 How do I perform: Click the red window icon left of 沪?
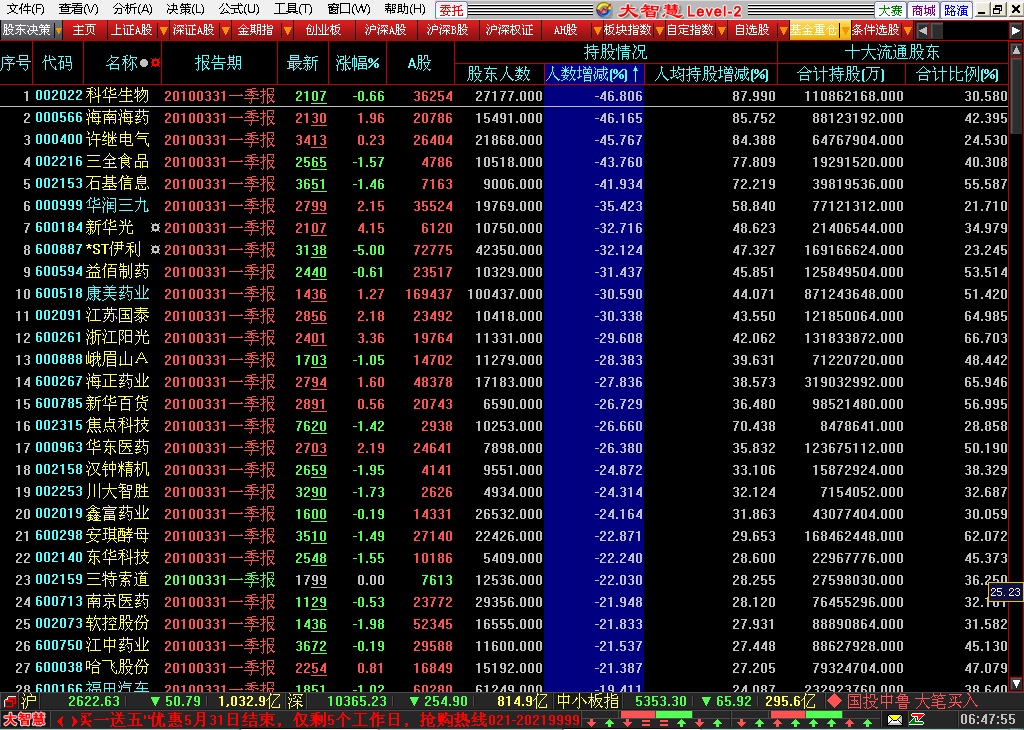[x=9, y=702]
